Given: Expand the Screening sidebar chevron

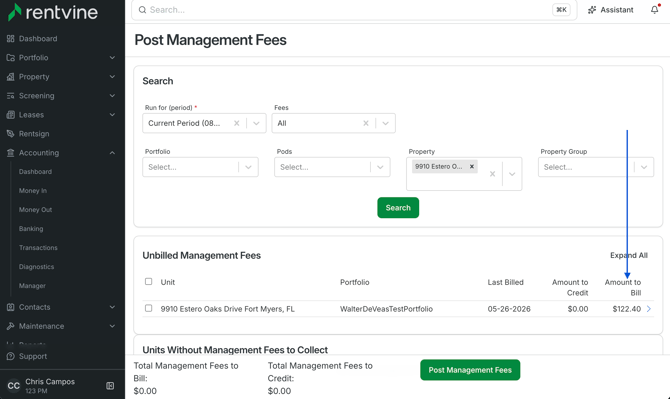Looking at the screenshot, I should click(x=112, y=96).
